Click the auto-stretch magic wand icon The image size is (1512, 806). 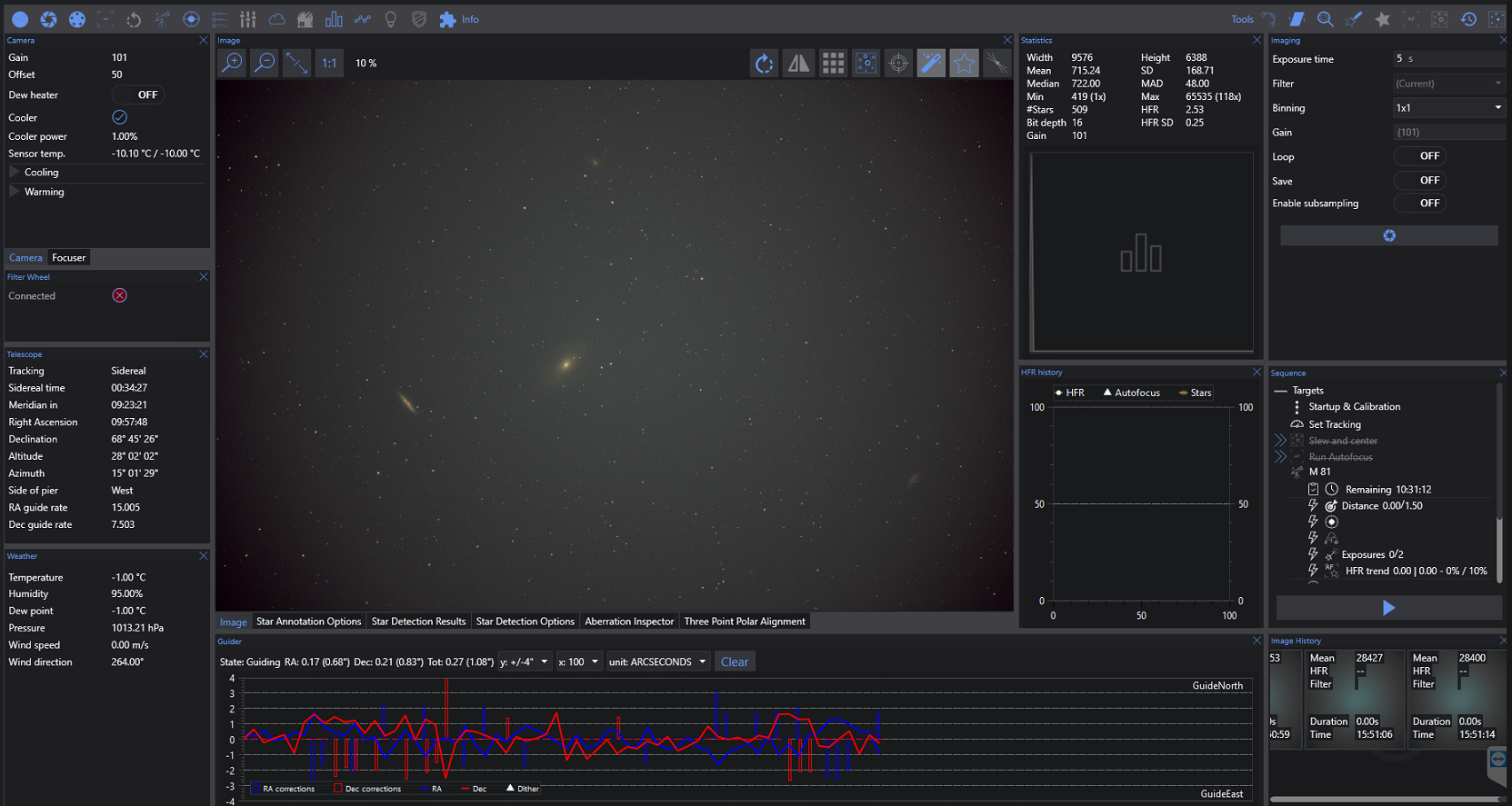point(931,63)
